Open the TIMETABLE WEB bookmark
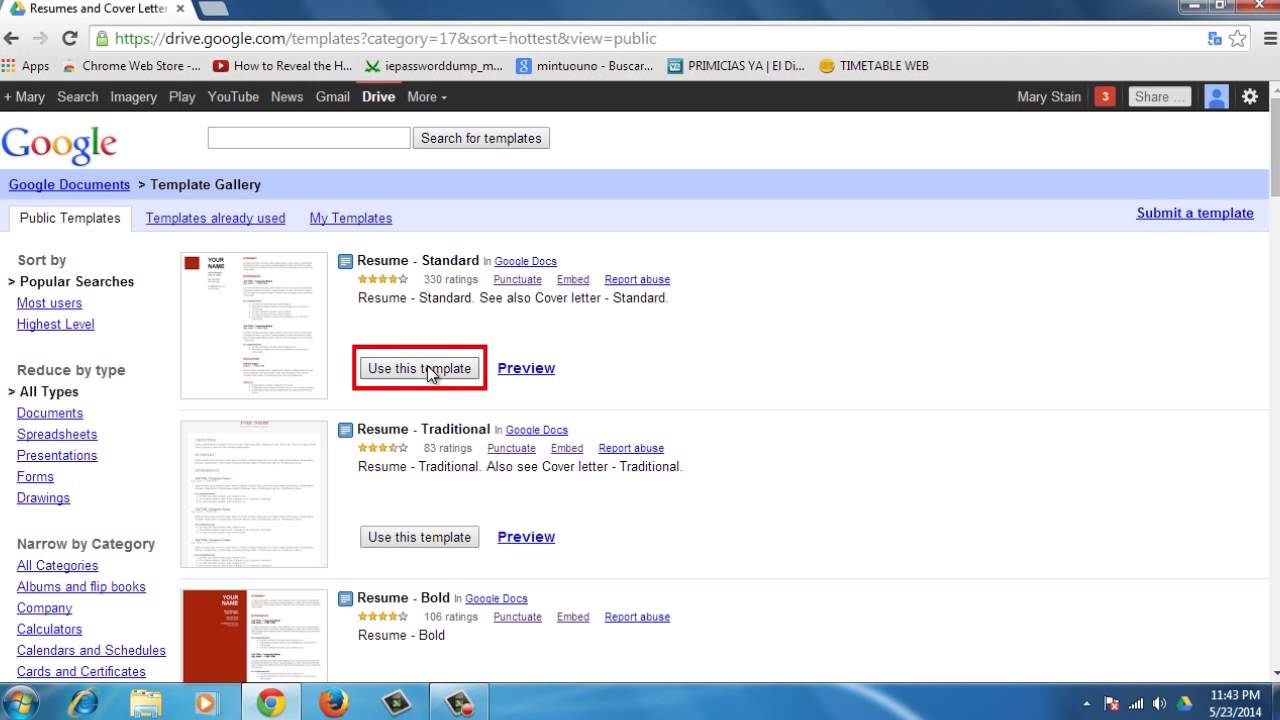 [874, 66]
